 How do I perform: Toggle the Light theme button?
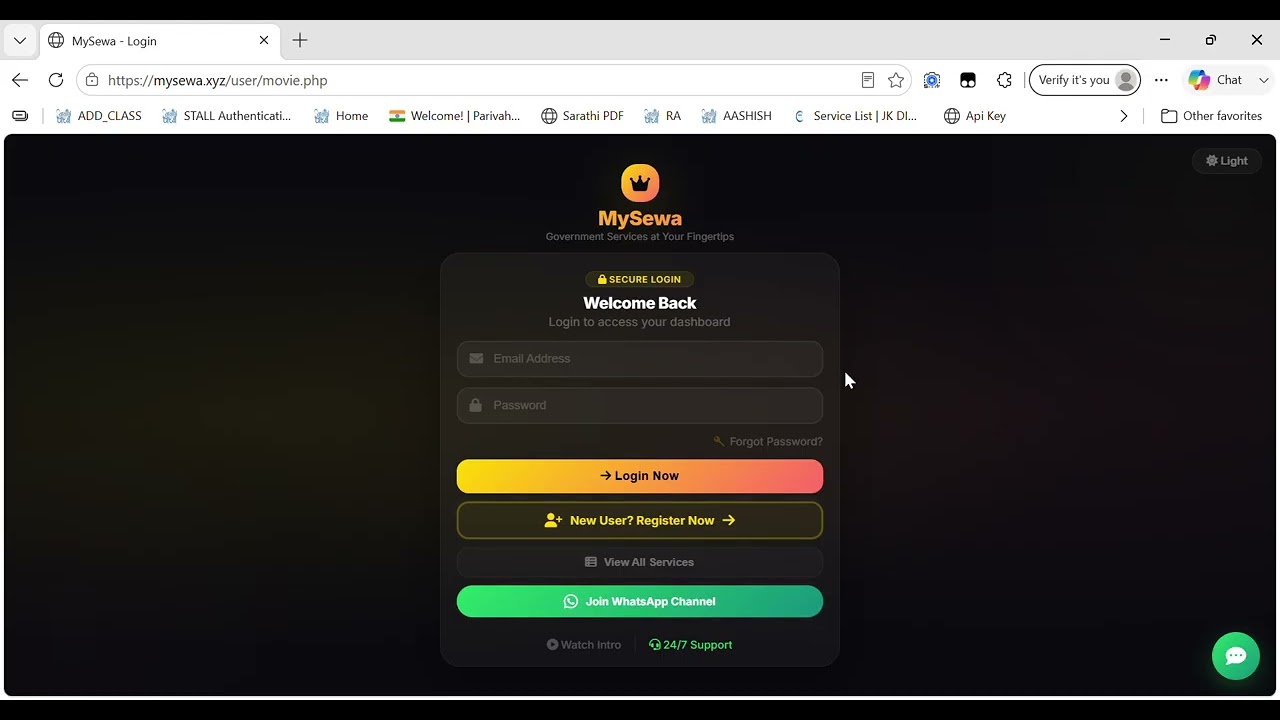1227,161
